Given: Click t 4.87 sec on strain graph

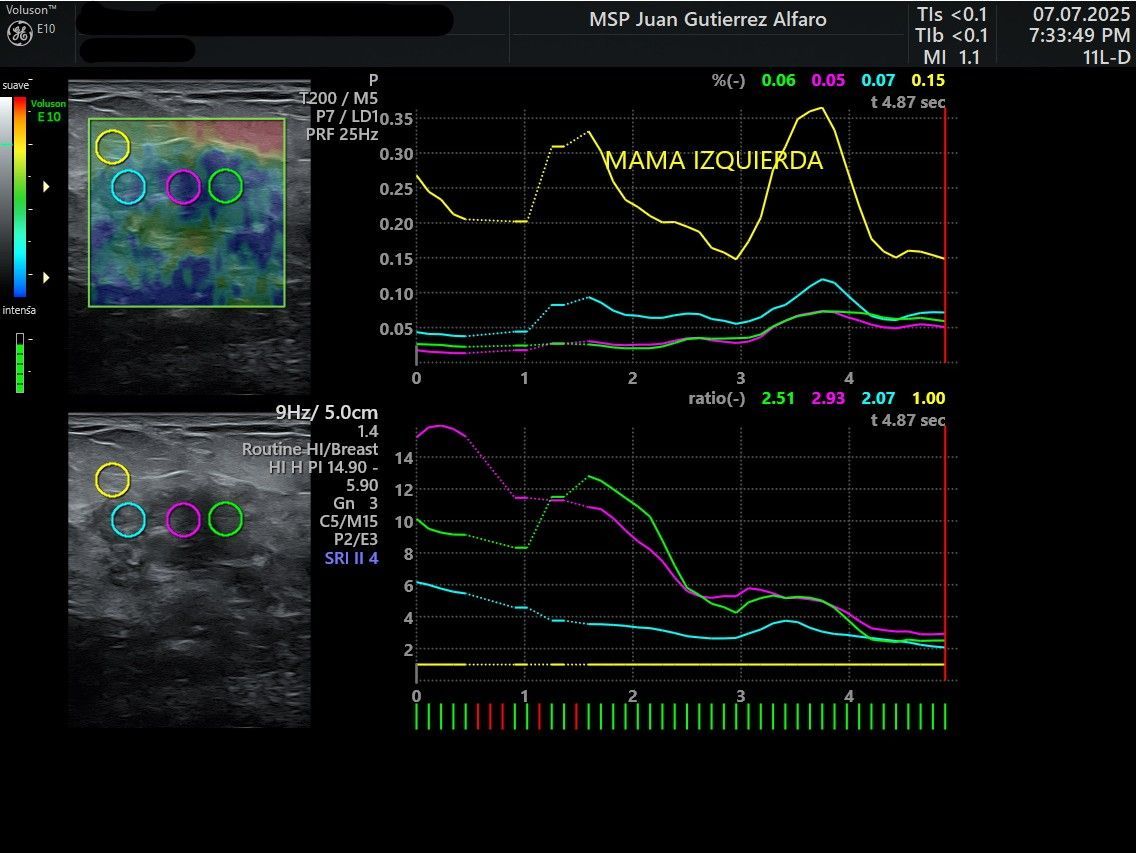Looking at the screenshot, I should [908, 102].
